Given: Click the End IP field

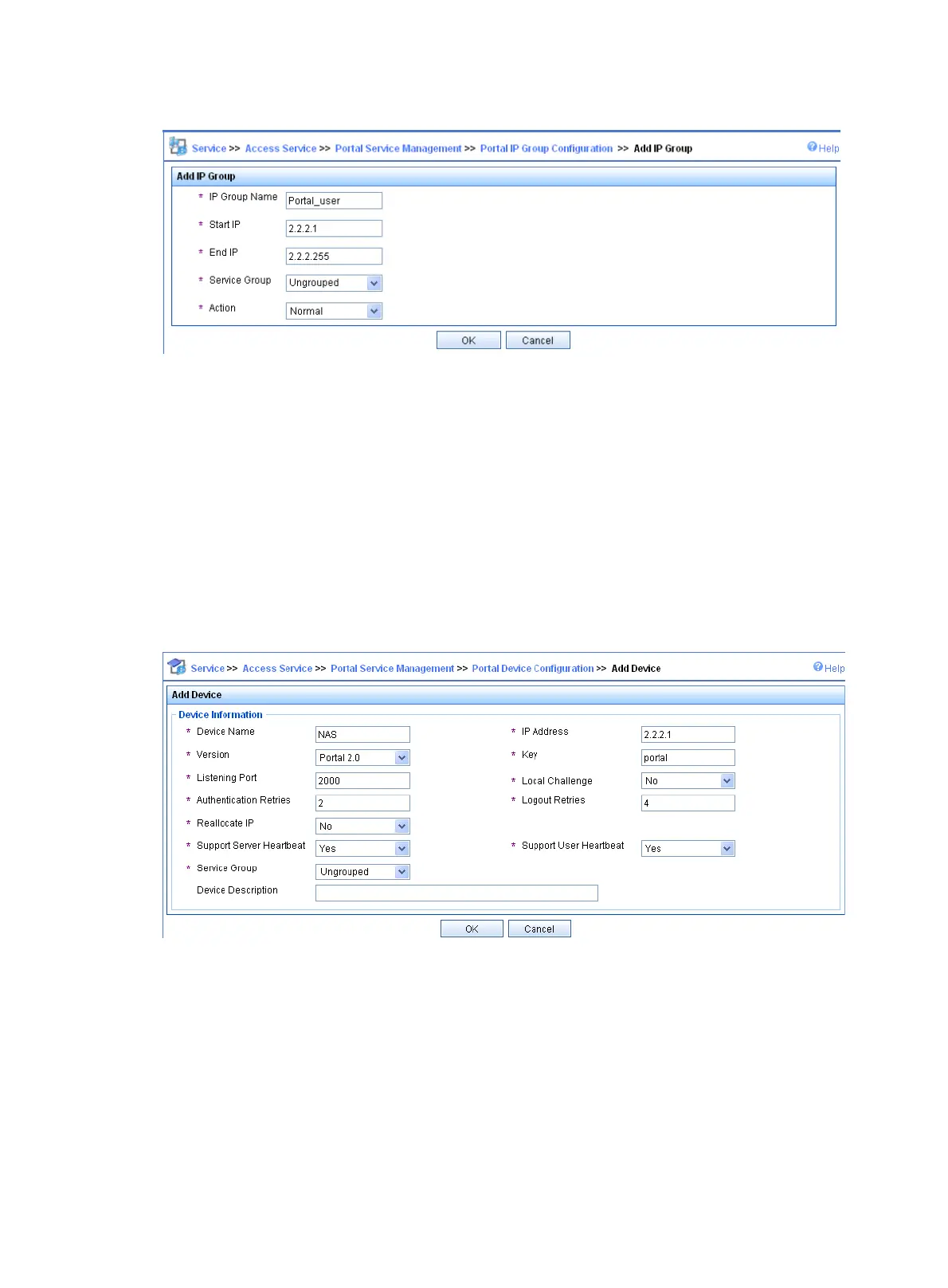Looking at the screenshot, I should click(x=334, y=257).
